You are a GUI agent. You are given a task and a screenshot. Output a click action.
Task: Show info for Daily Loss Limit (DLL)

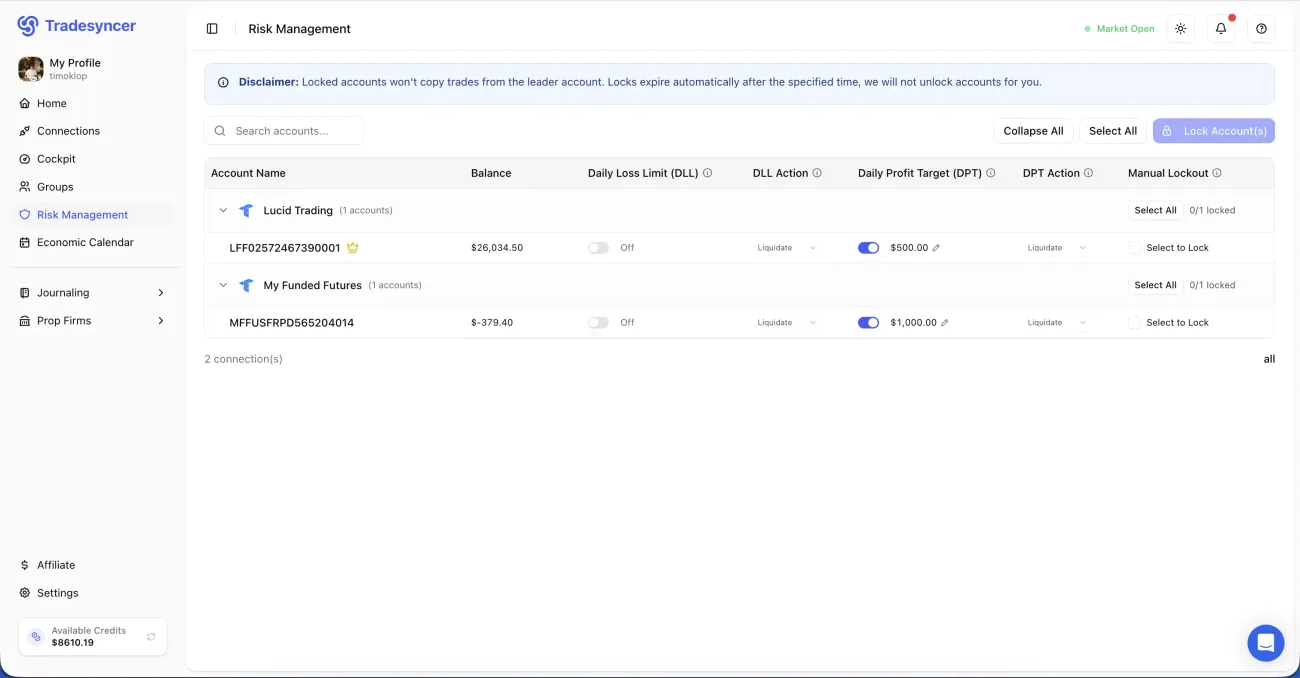pyautogui.click(x=707, y=173)
